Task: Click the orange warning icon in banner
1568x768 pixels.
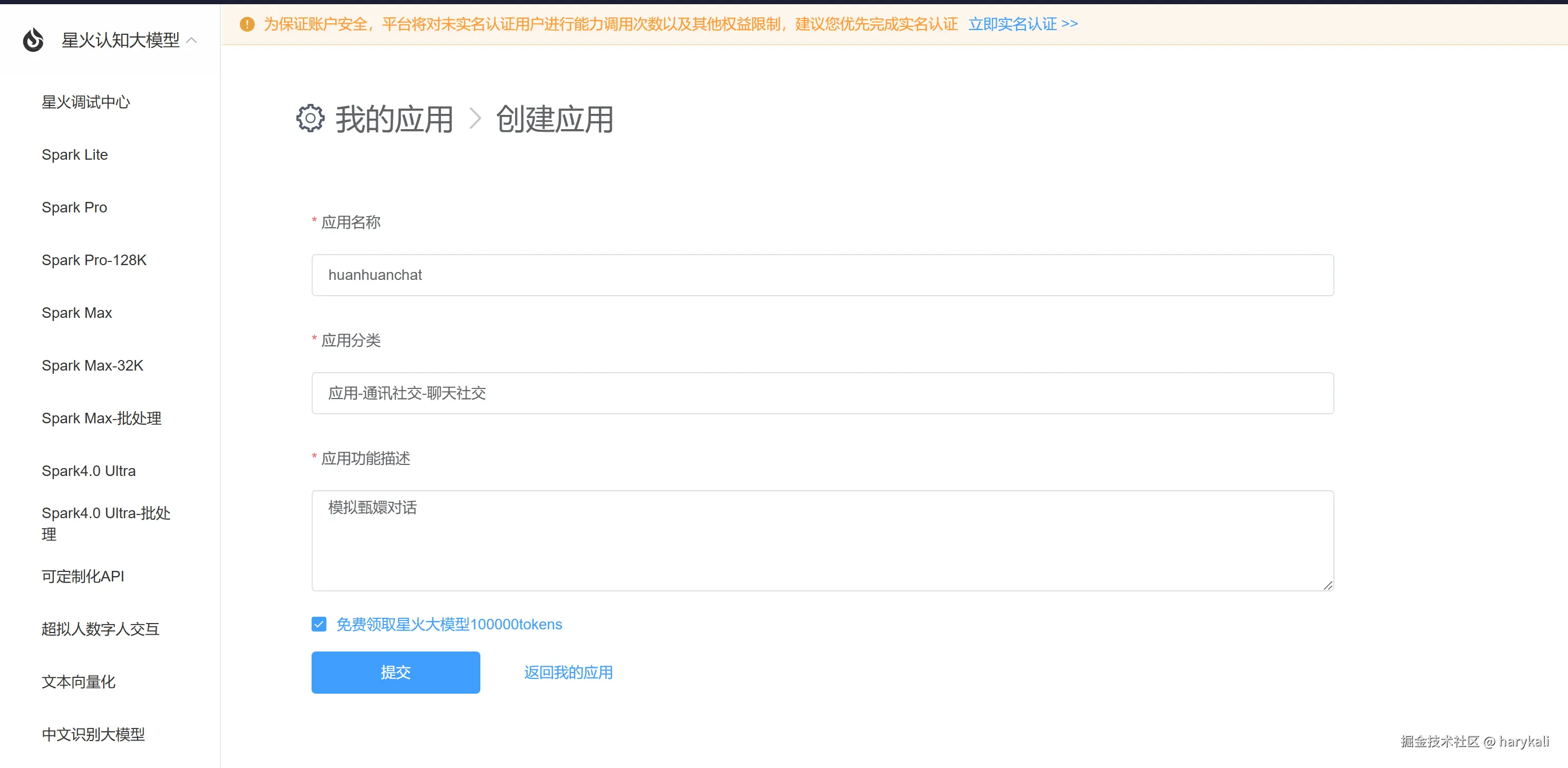Action: tap(247, 24)
